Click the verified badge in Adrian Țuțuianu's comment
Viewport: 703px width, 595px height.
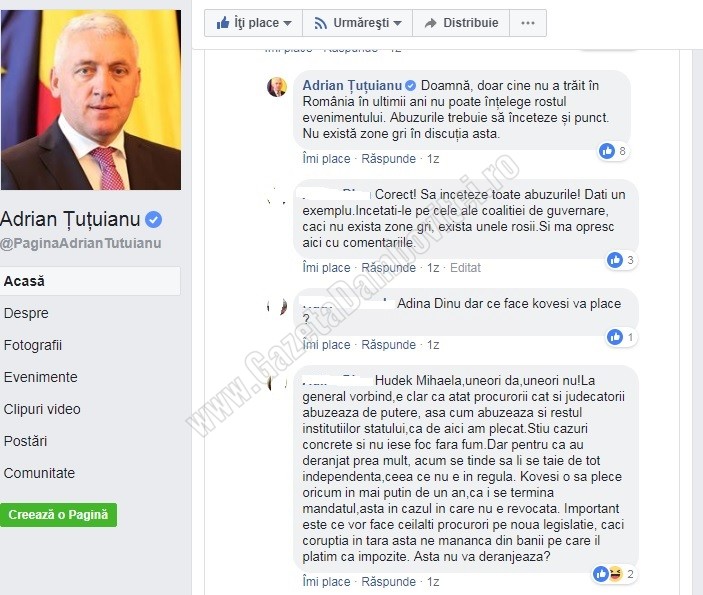[410, 85]
